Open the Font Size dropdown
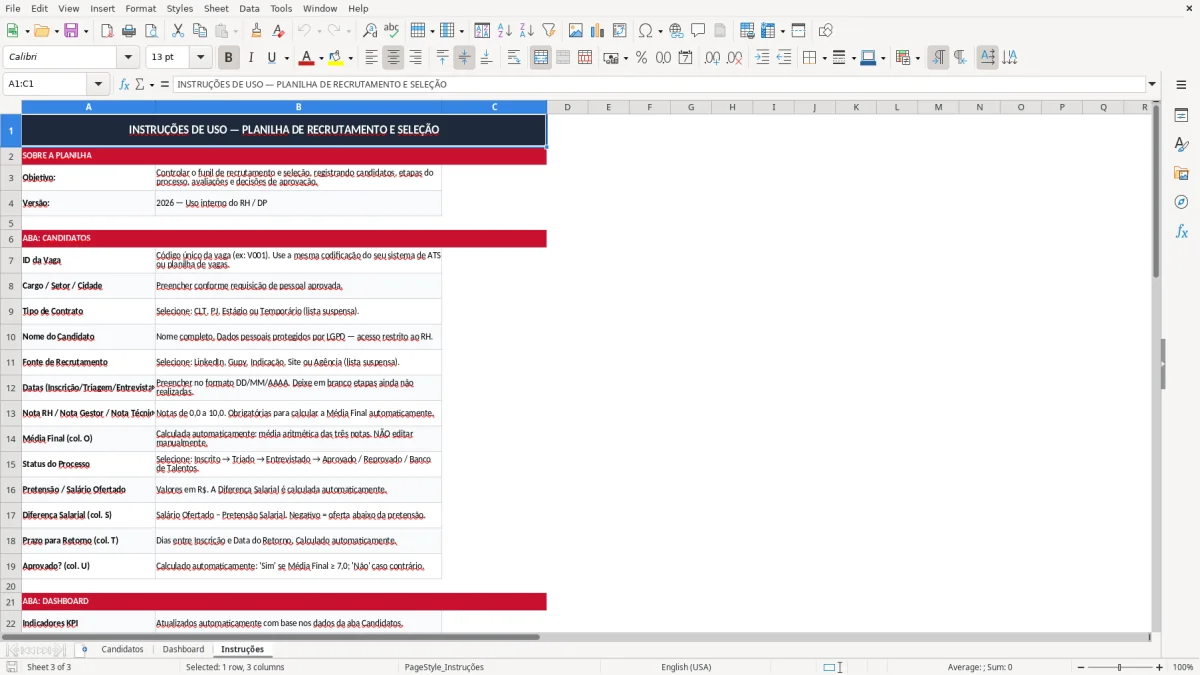The width and height of the screenshot is (1200, 675). [x=200, y=58]
